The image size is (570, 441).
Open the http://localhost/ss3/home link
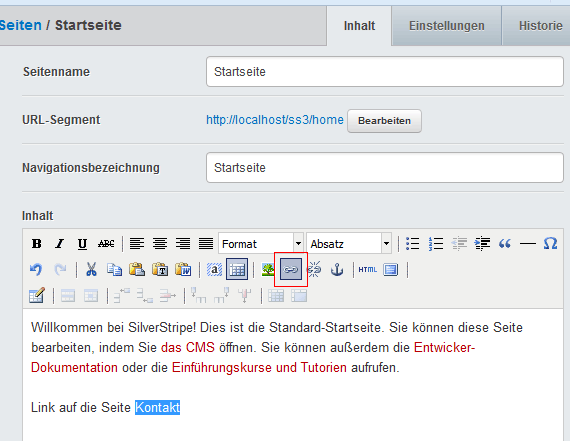coord(275,120)
